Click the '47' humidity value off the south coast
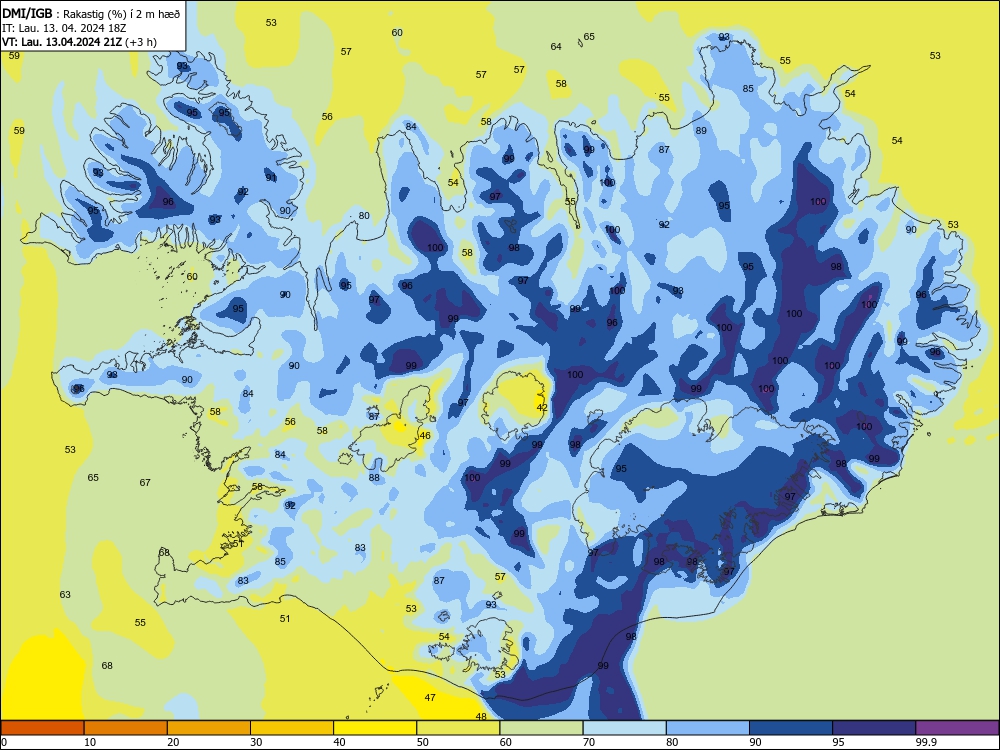This screenshot has width=1000, height=750. point(430,698)
